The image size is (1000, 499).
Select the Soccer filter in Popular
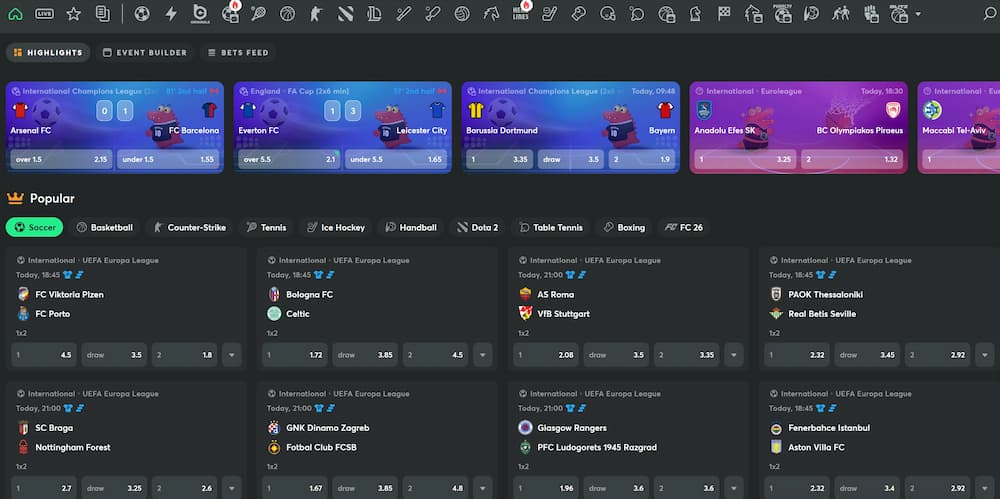pos(34,227)
